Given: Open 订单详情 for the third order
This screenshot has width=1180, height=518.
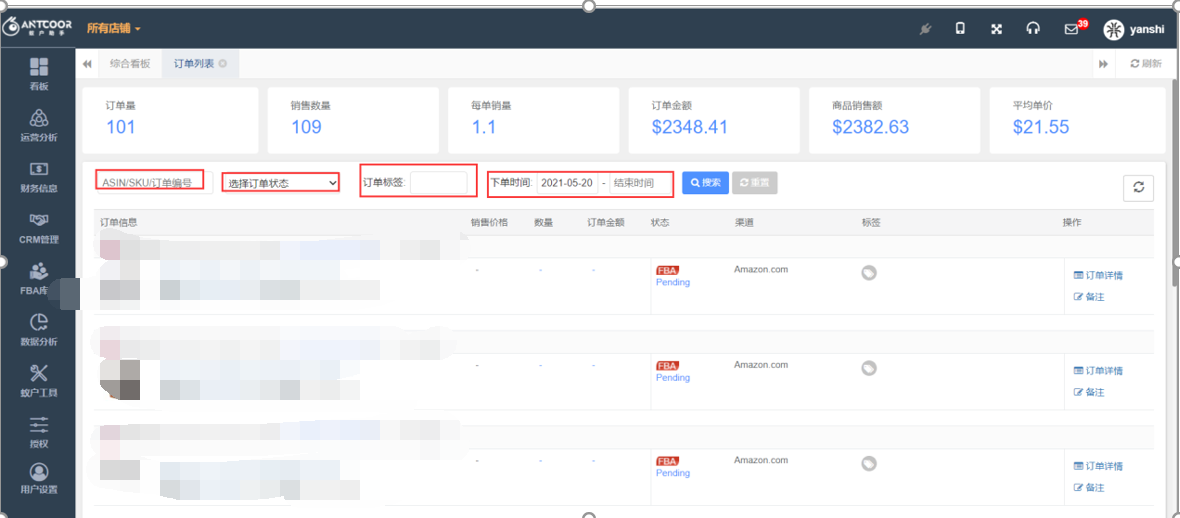Looking at the screenshot, I should (x=1098, y=467).
